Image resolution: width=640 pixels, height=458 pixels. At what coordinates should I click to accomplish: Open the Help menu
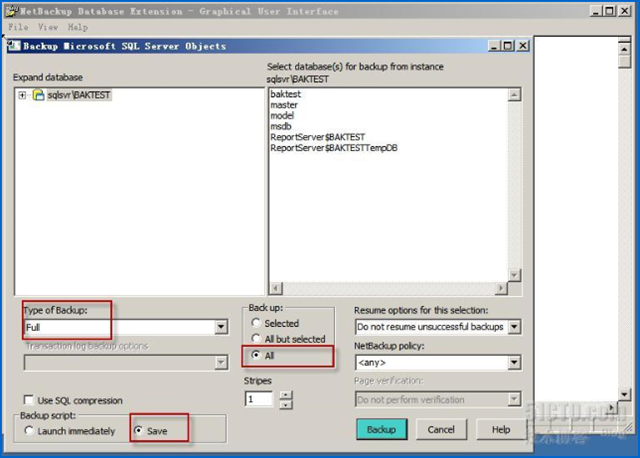pos(78,27)
